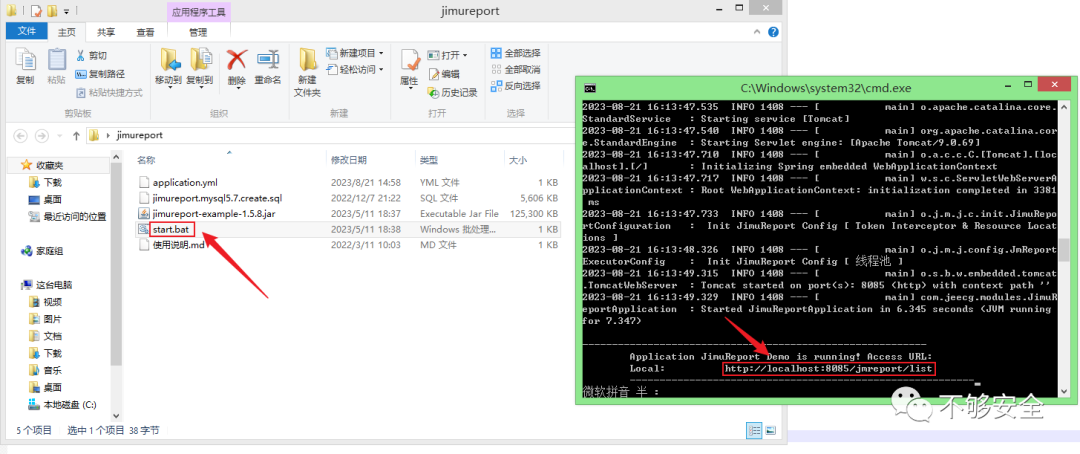The image size is (1080, 454).
Task: Sort by Date modified (修改日期) column
Action: pos(349,160)
